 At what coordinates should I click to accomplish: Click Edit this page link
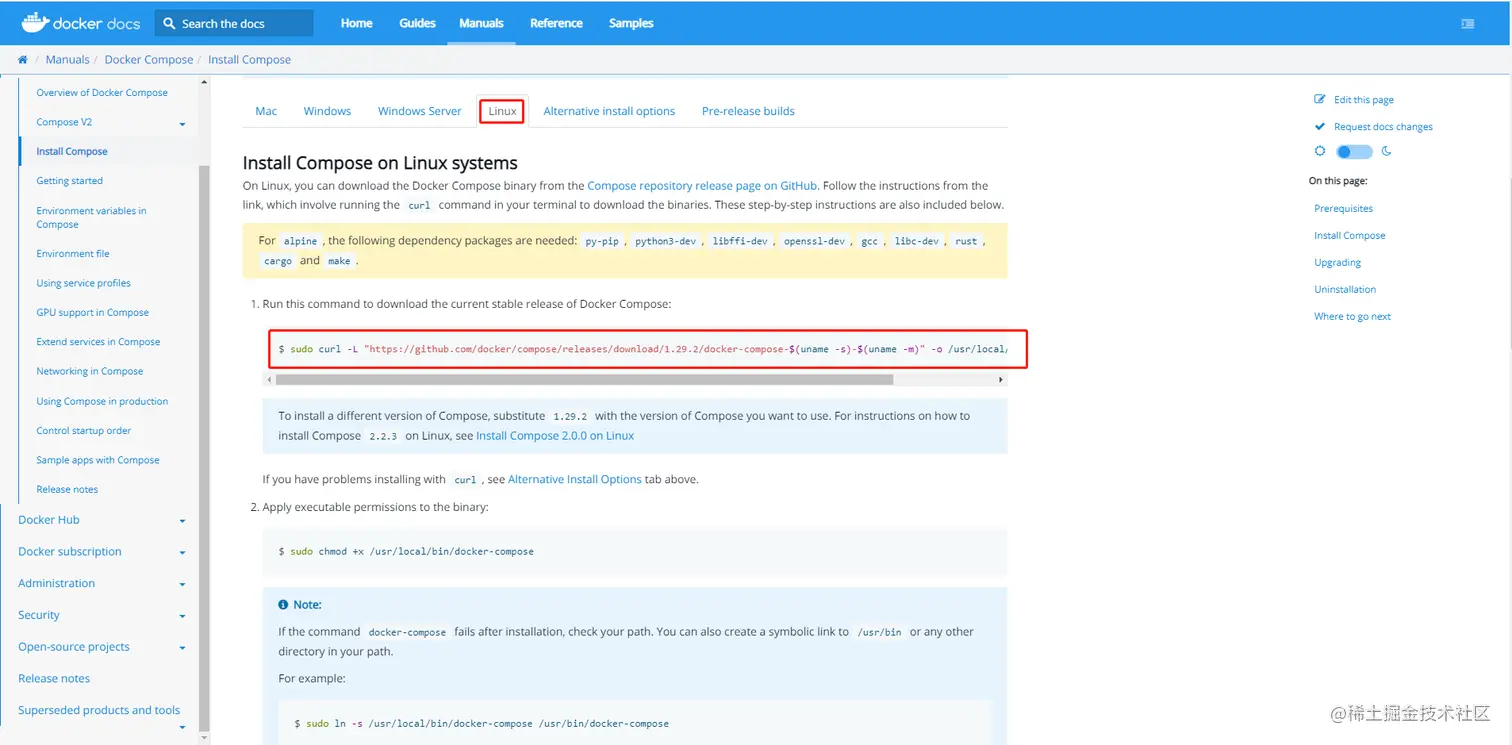[x=1363, y=100]
